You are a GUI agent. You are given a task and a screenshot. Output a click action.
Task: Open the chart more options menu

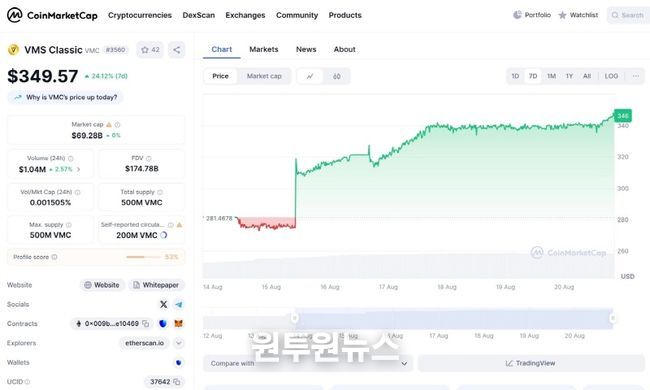(x=636, y=76)
